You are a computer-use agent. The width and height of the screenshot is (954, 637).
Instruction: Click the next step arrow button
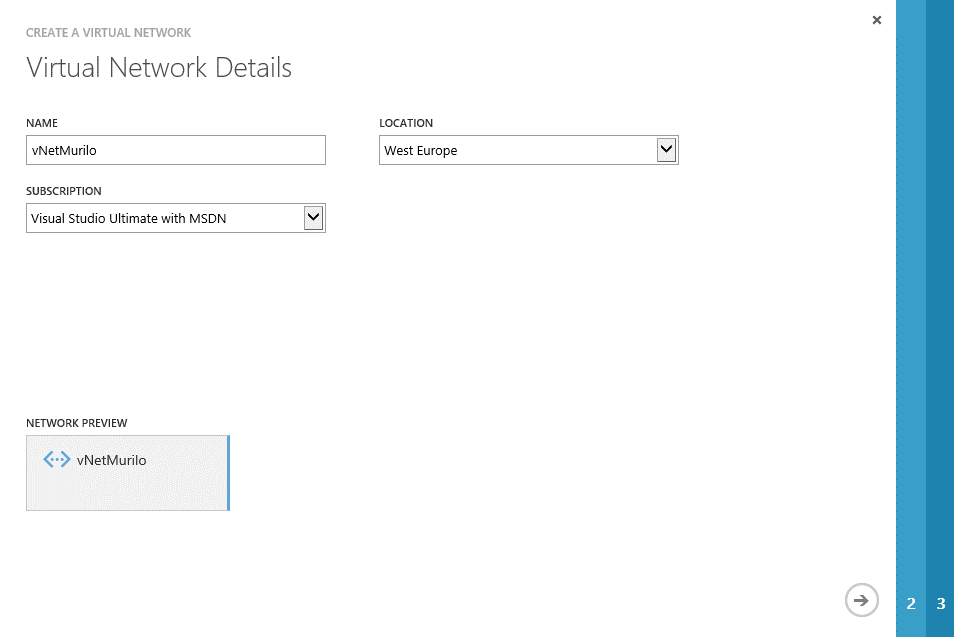point(861,600)
